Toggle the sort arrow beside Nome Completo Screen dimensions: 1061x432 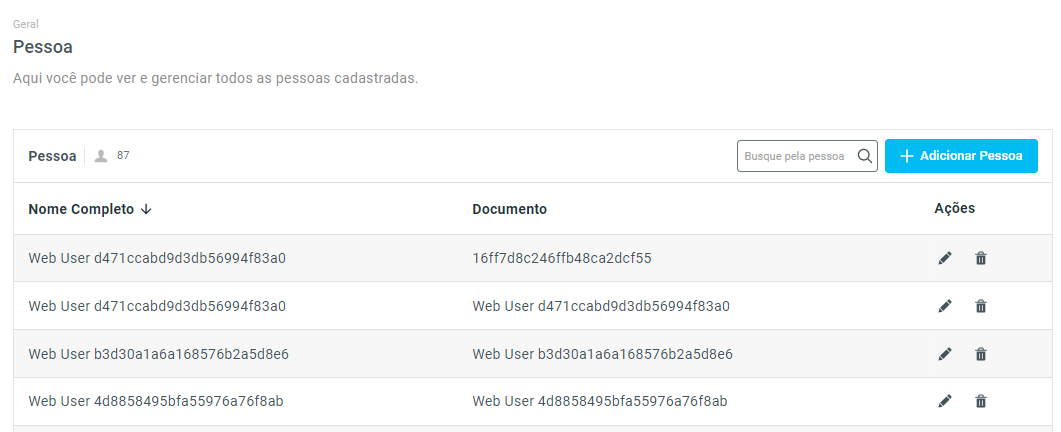[x=146, y=209]
